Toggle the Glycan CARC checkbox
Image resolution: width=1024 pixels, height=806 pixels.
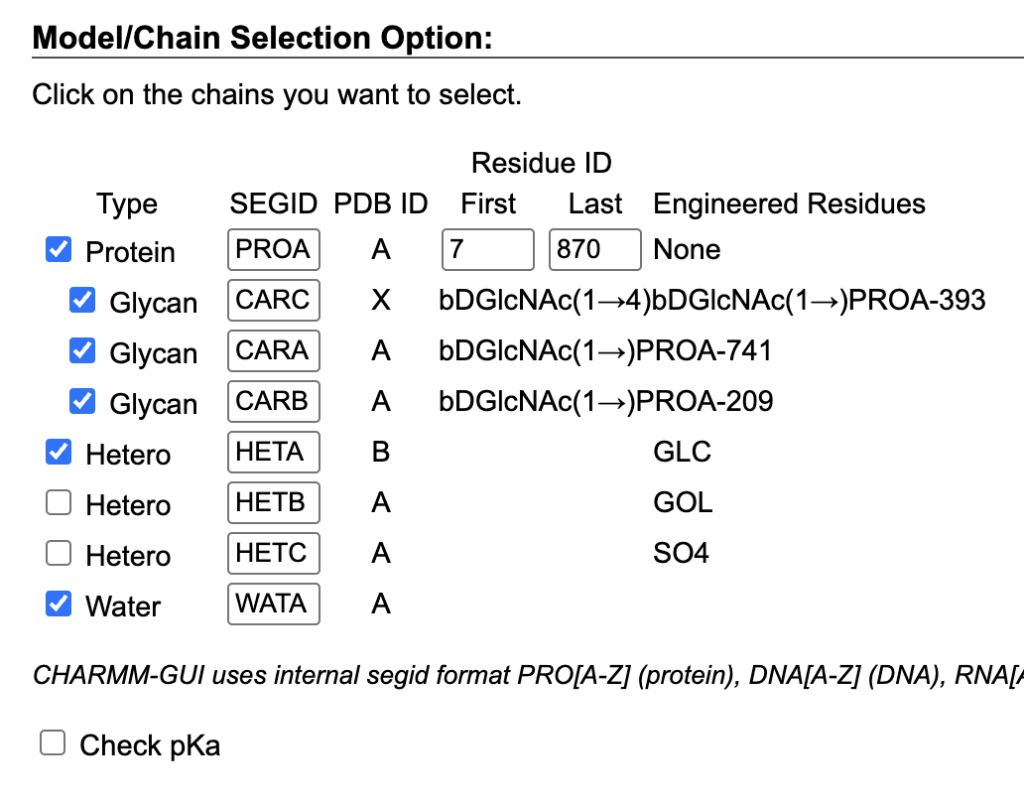(82, 300)
